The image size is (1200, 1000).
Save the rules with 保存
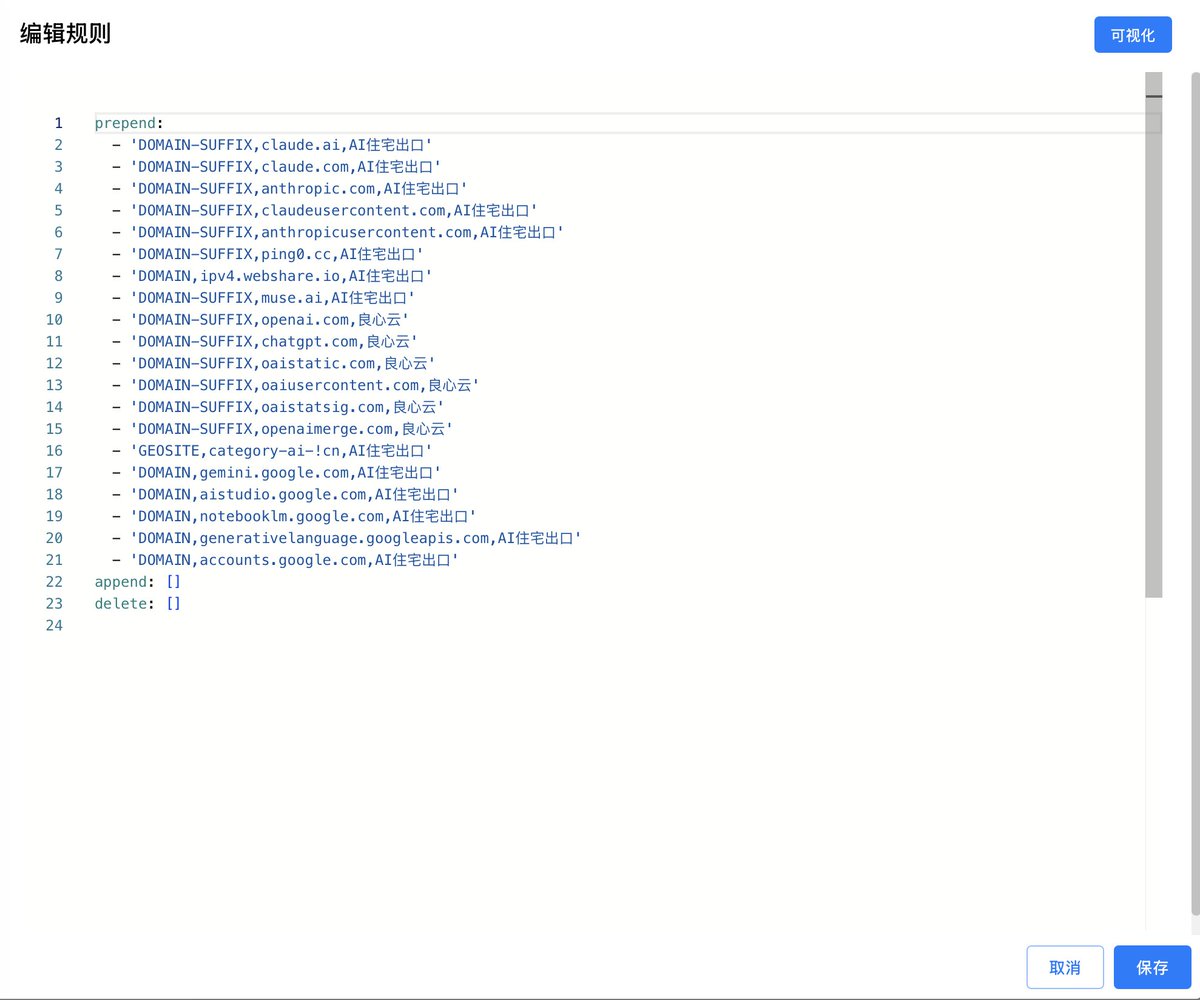pos(1152,967)
